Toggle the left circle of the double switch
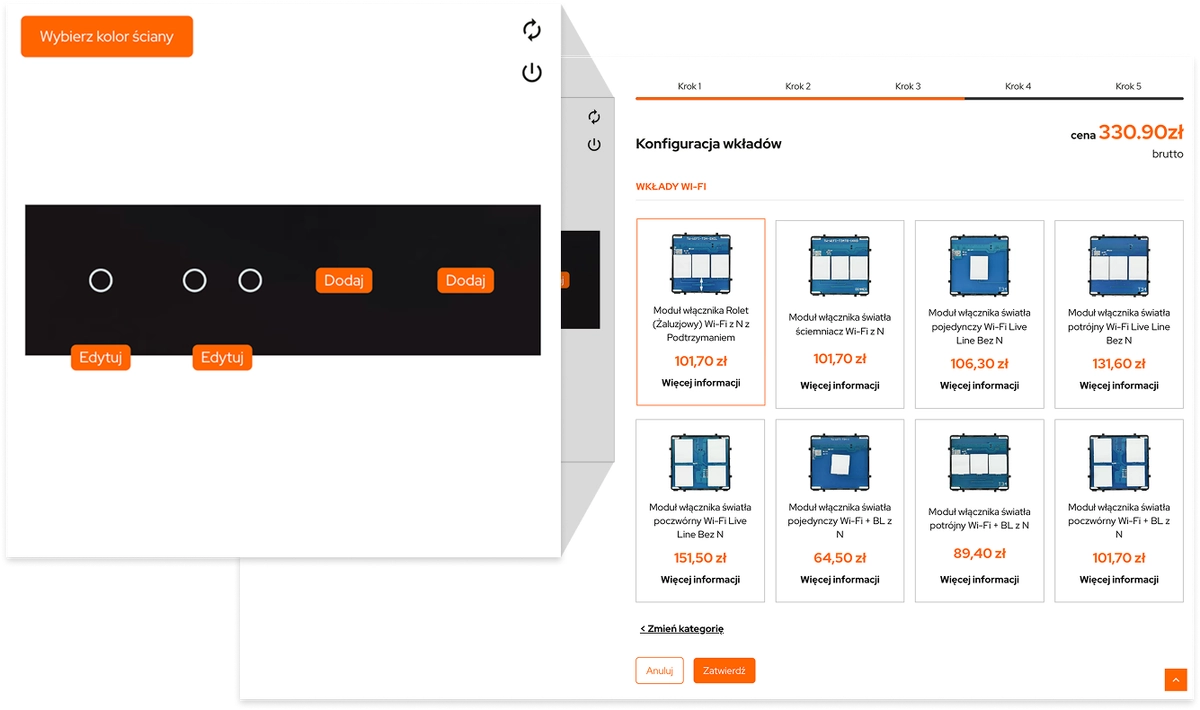This screenshot has width=1200, height=710. tap(195, 281)
